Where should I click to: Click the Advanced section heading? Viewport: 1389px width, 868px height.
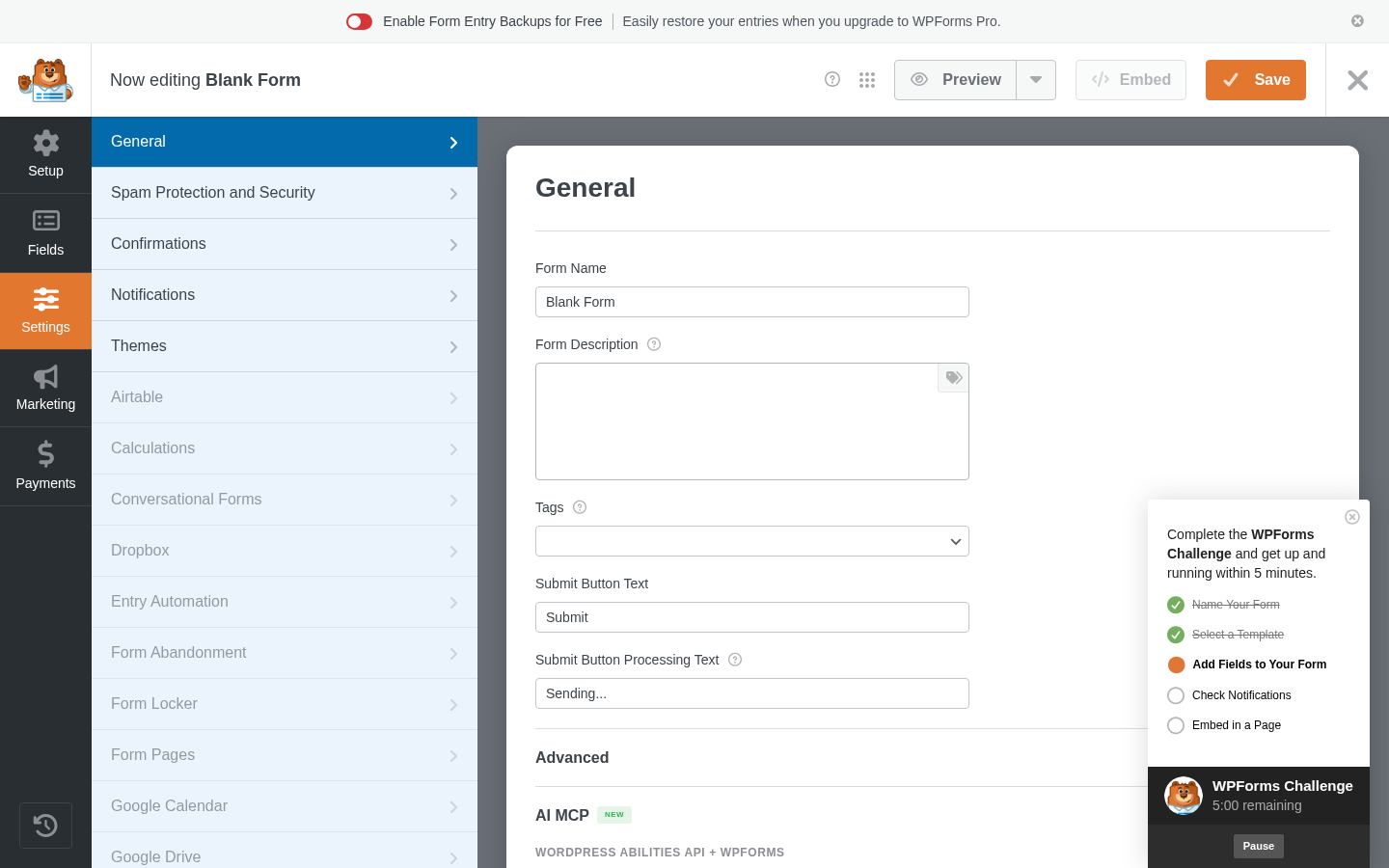572,758
